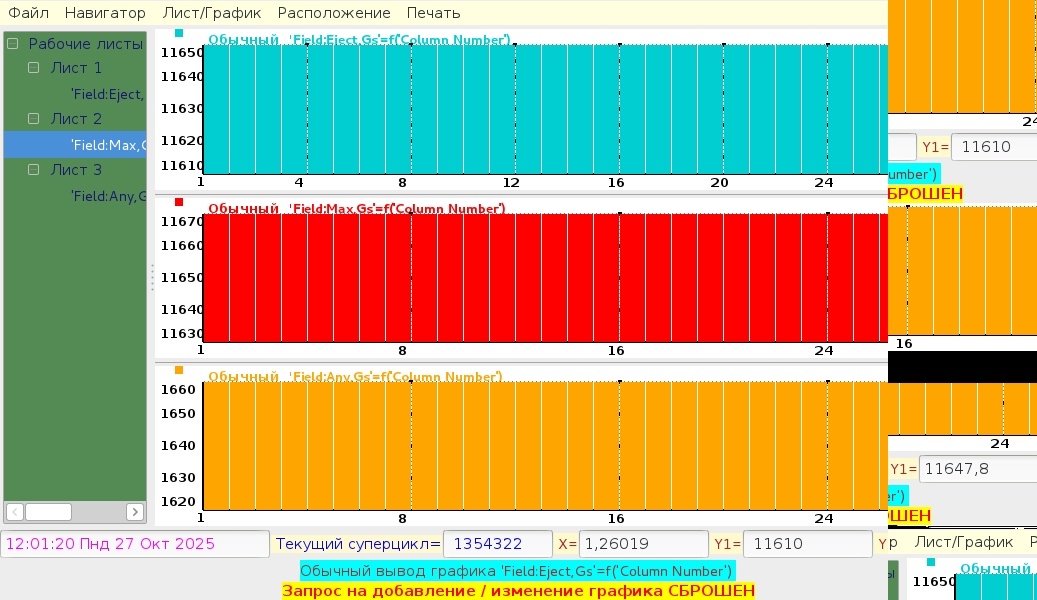
Task: Open the Навигатор menu
Action: pos(105,13)
